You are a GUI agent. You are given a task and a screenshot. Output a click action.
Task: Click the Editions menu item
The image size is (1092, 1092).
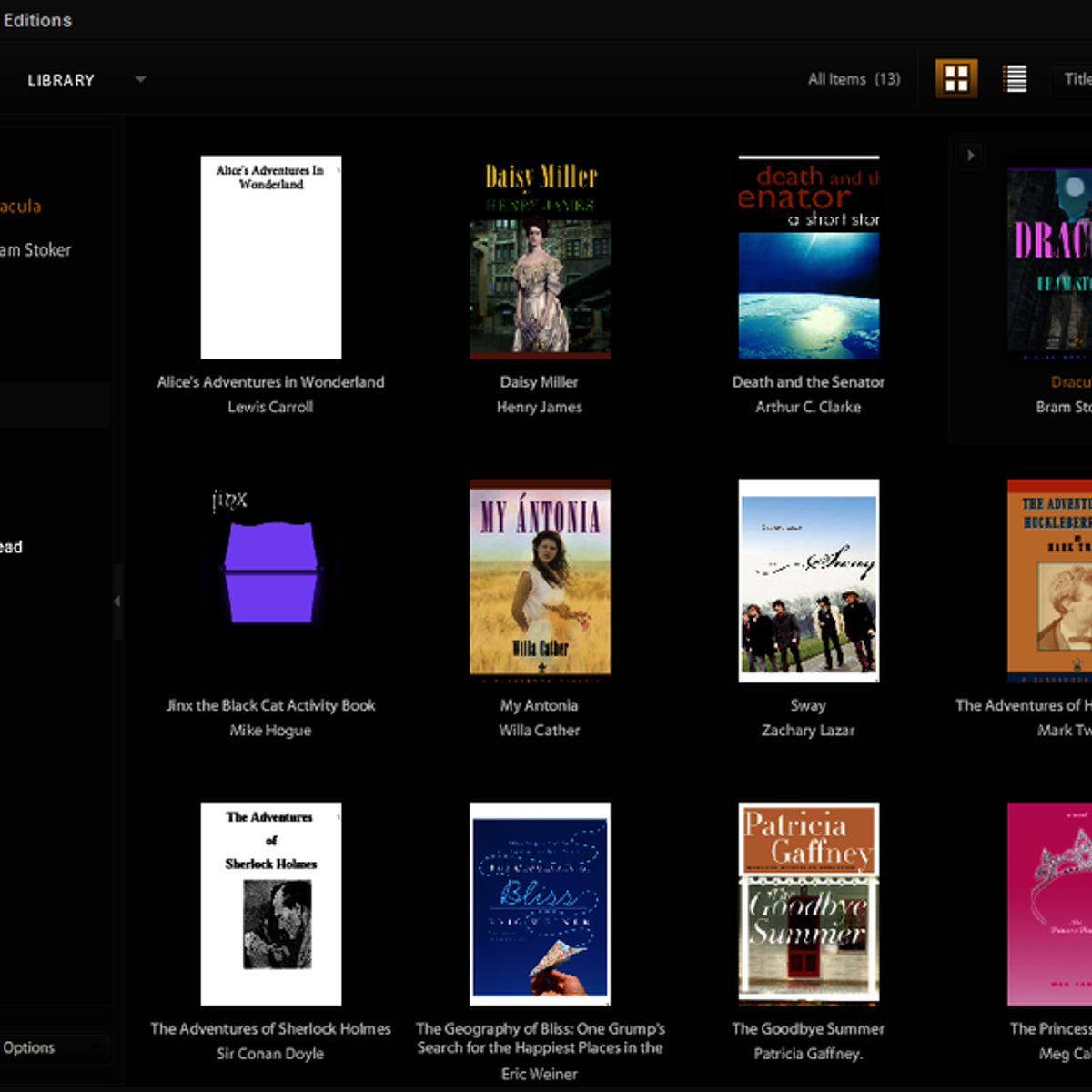click(x=38, y=20)
